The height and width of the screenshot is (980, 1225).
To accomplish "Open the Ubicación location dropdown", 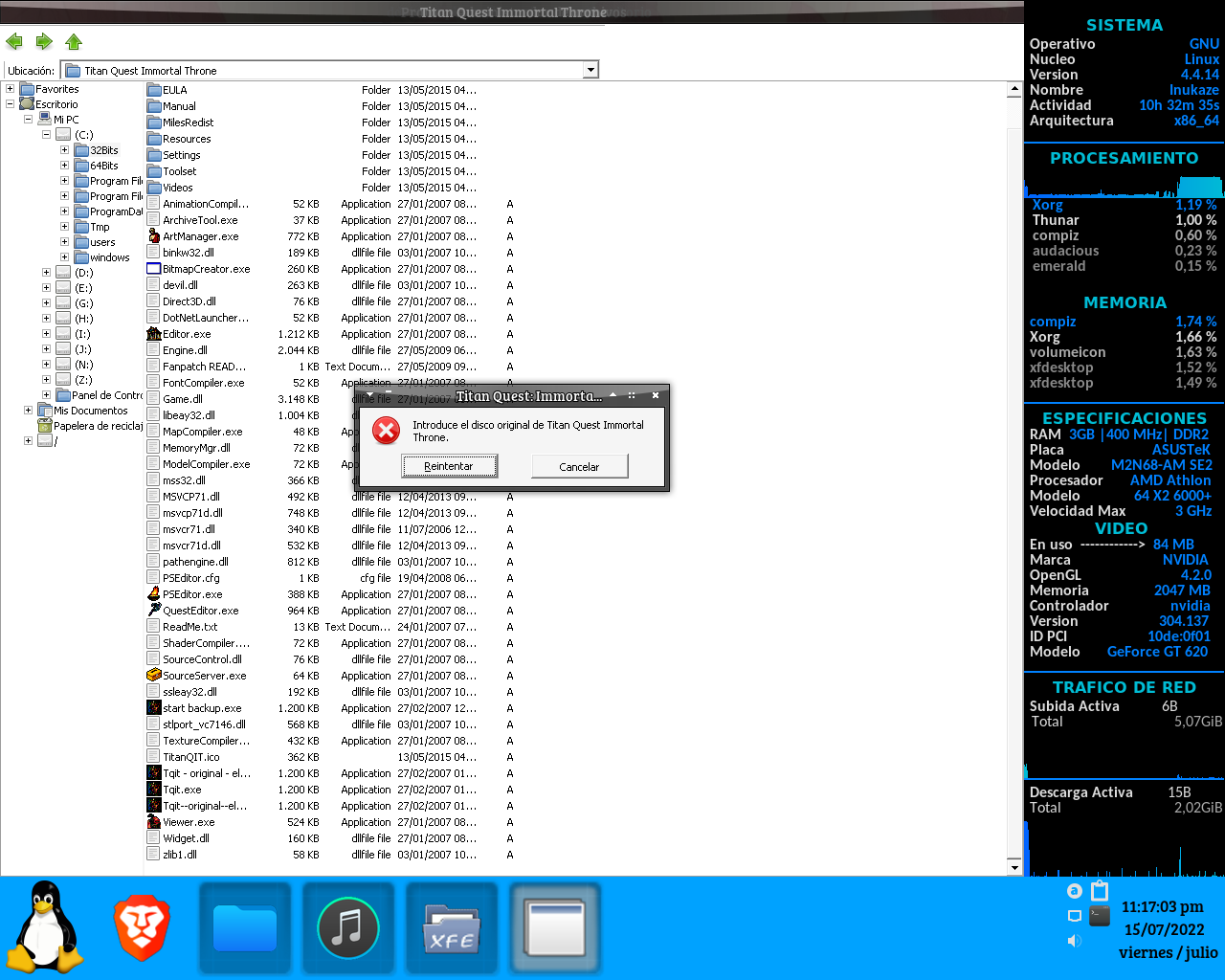I will 590,70.
